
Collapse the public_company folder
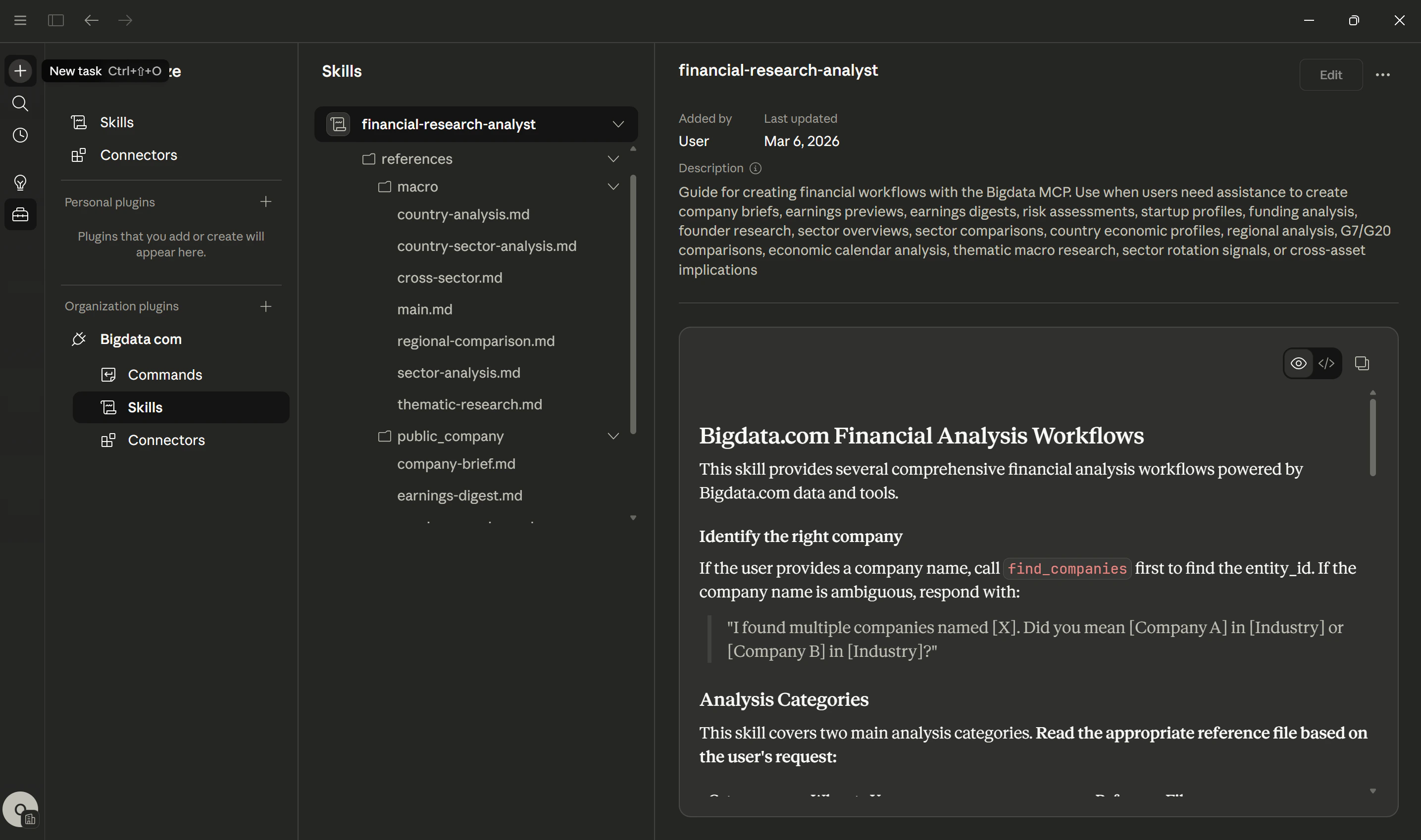coord(613,436)
